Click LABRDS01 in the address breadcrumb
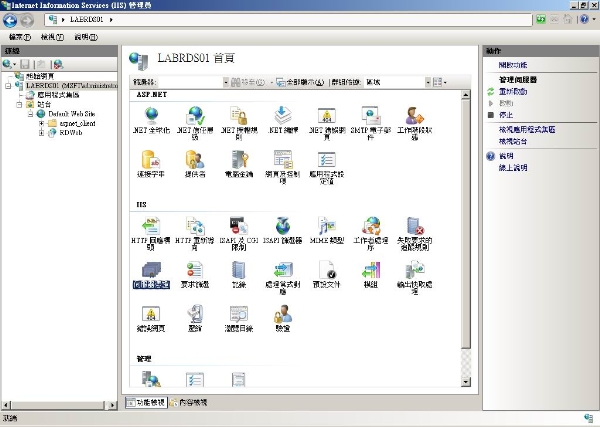Viewport: 600px width, 427px height. (x=86, y=20)
